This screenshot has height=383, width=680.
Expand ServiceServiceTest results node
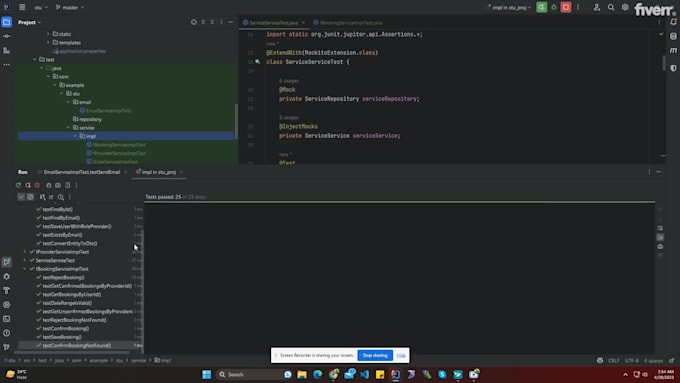25,260
